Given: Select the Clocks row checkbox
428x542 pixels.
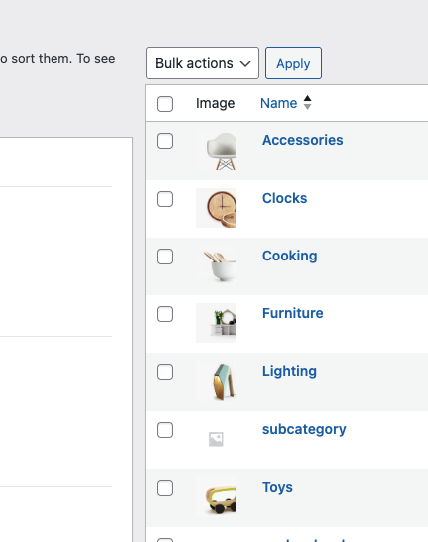Looking at the screenshot, I should (165, 199).
